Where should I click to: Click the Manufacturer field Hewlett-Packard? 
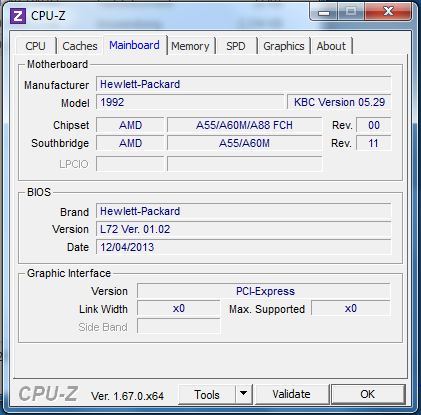pyautogui.click(x=244, y=84)
